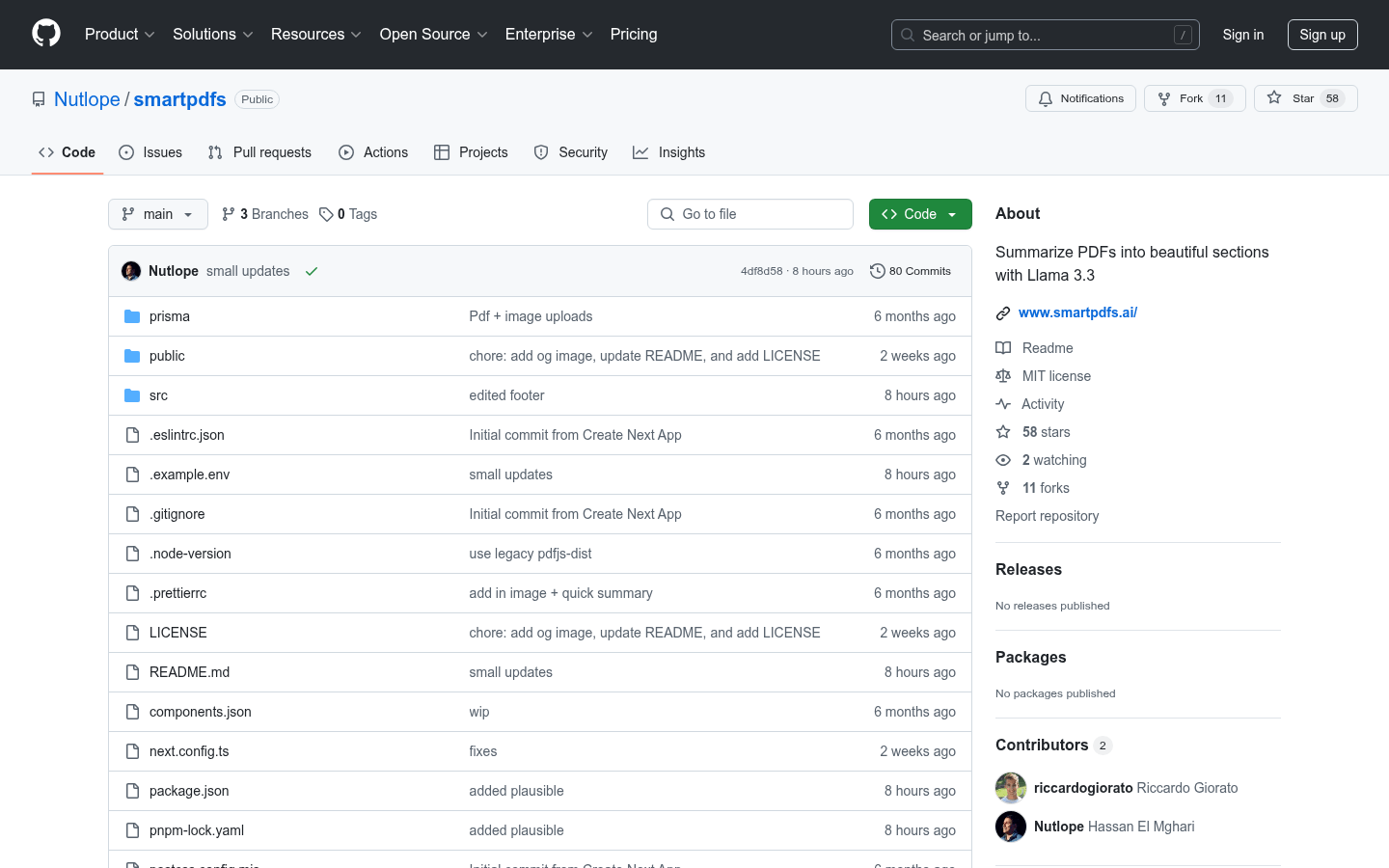Click the link icon beside website URL
This screenshot has height=868, width=1389.
click(x=1003, y=312)
